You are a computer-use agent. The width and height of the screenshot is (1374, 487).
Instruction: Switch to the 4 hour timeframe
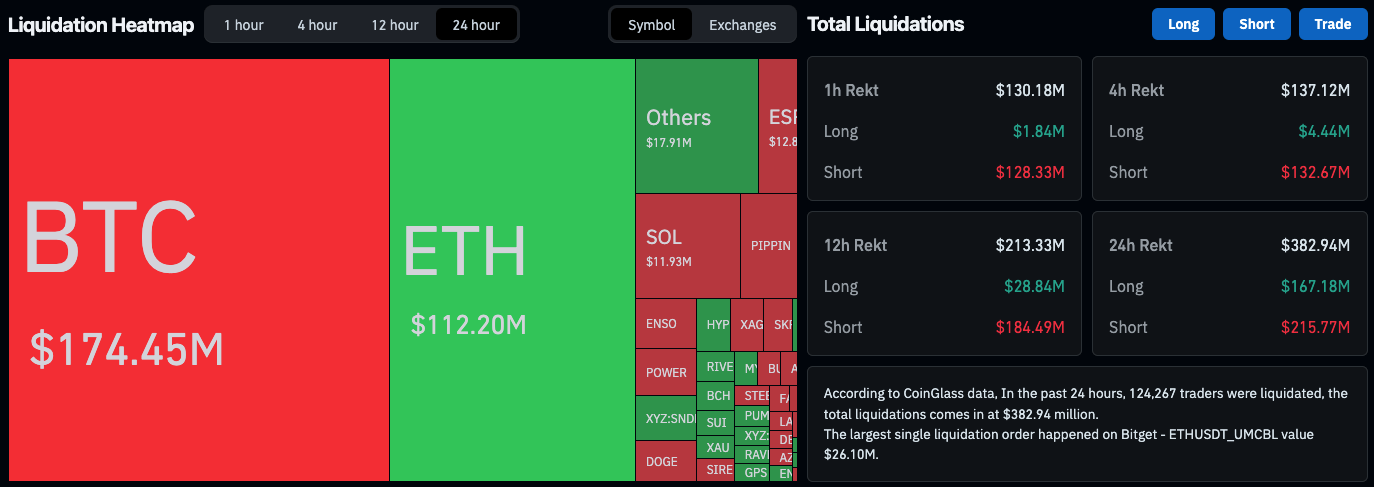(317, 25)
